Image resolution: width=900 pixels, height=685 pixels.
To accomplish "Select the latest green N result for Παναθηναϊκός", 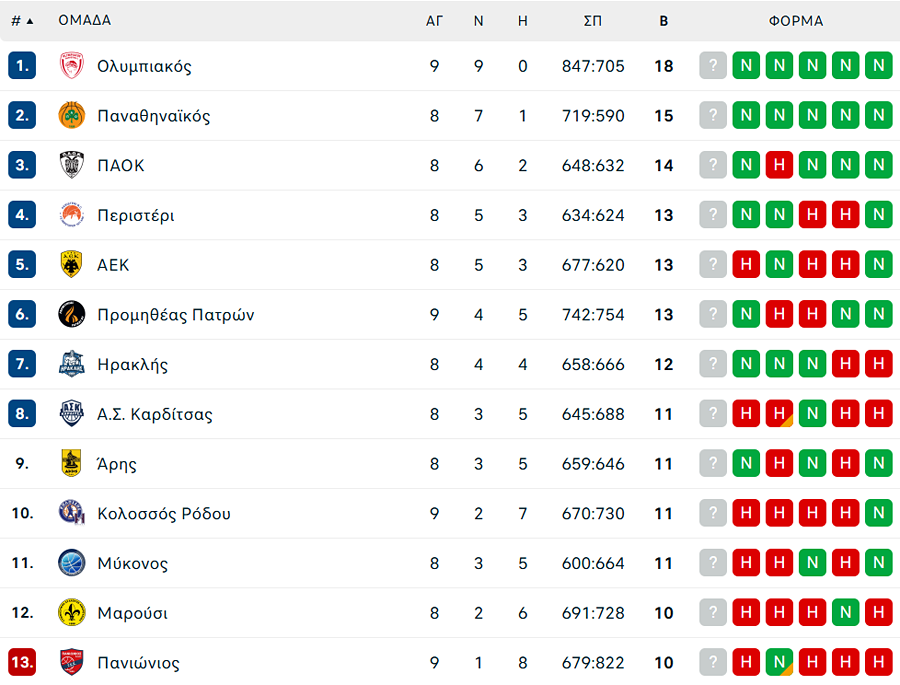I will tap(879, 115).
